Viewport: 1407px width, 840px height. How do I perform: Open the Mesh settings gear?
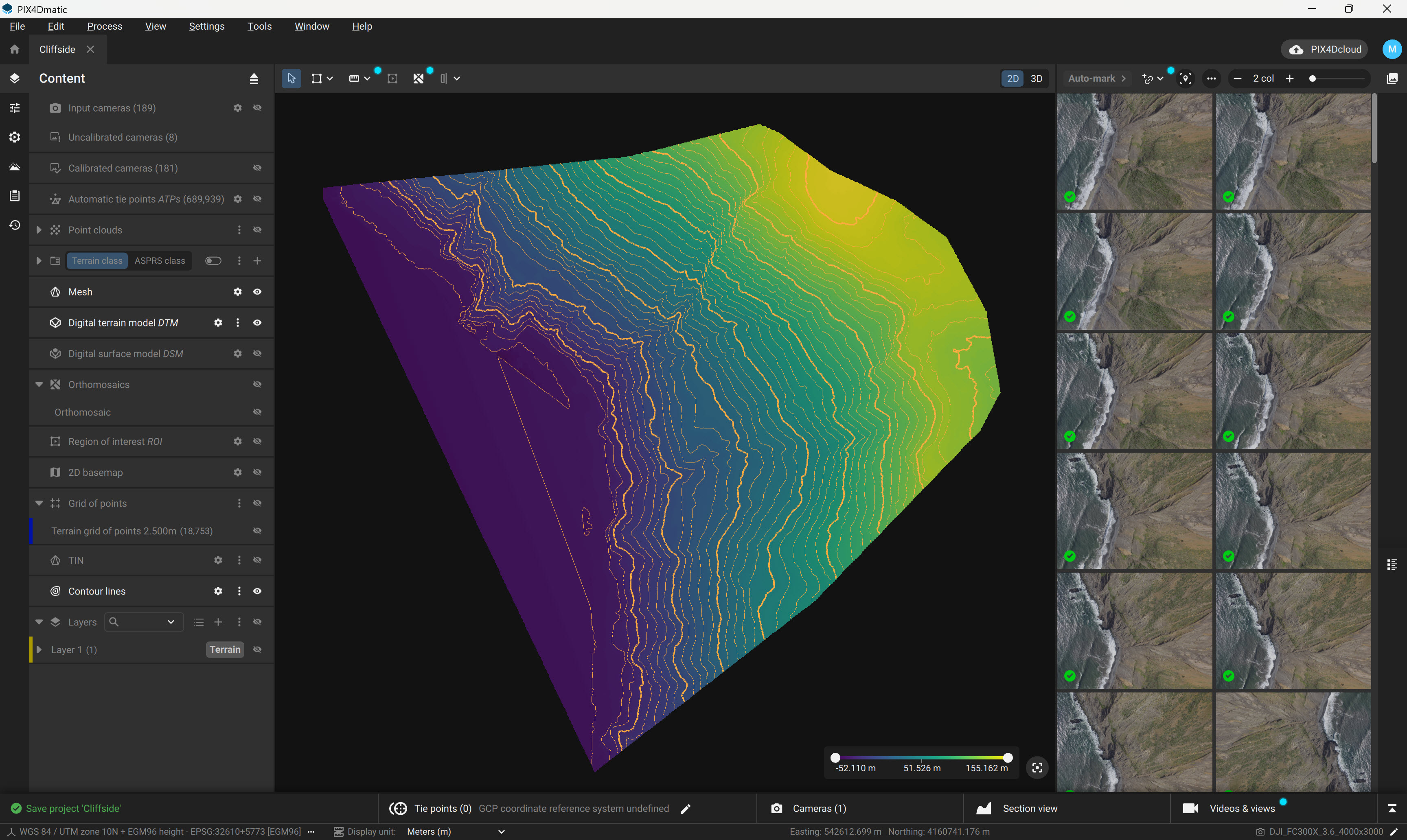point(237,291)
